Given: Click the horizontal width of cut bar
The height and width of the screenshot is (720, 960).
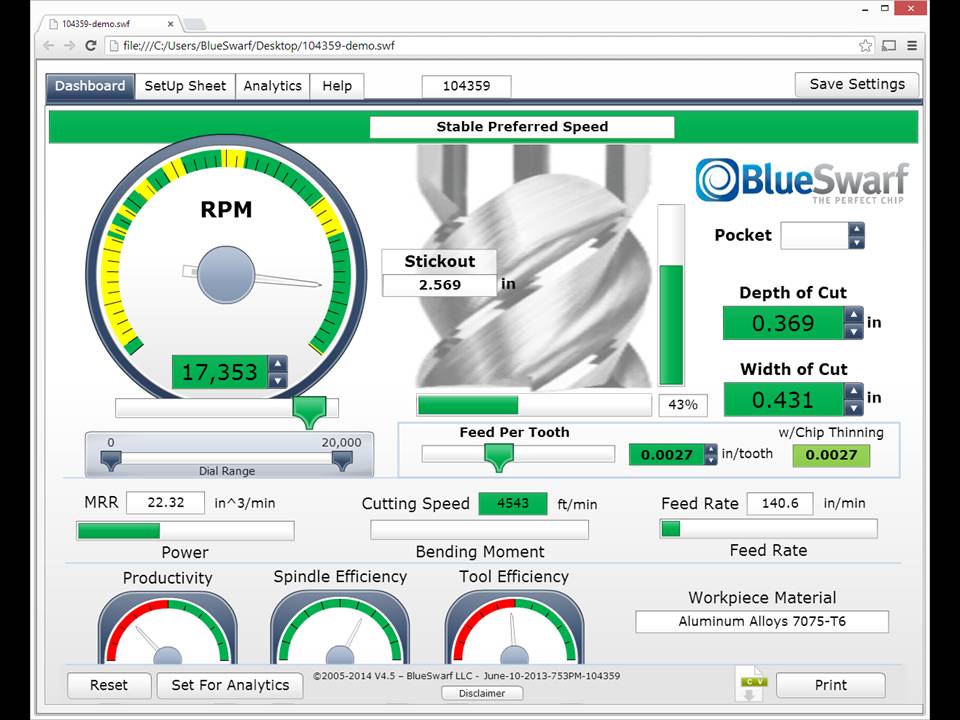Looking at the screenshot, I should point(533,405).
